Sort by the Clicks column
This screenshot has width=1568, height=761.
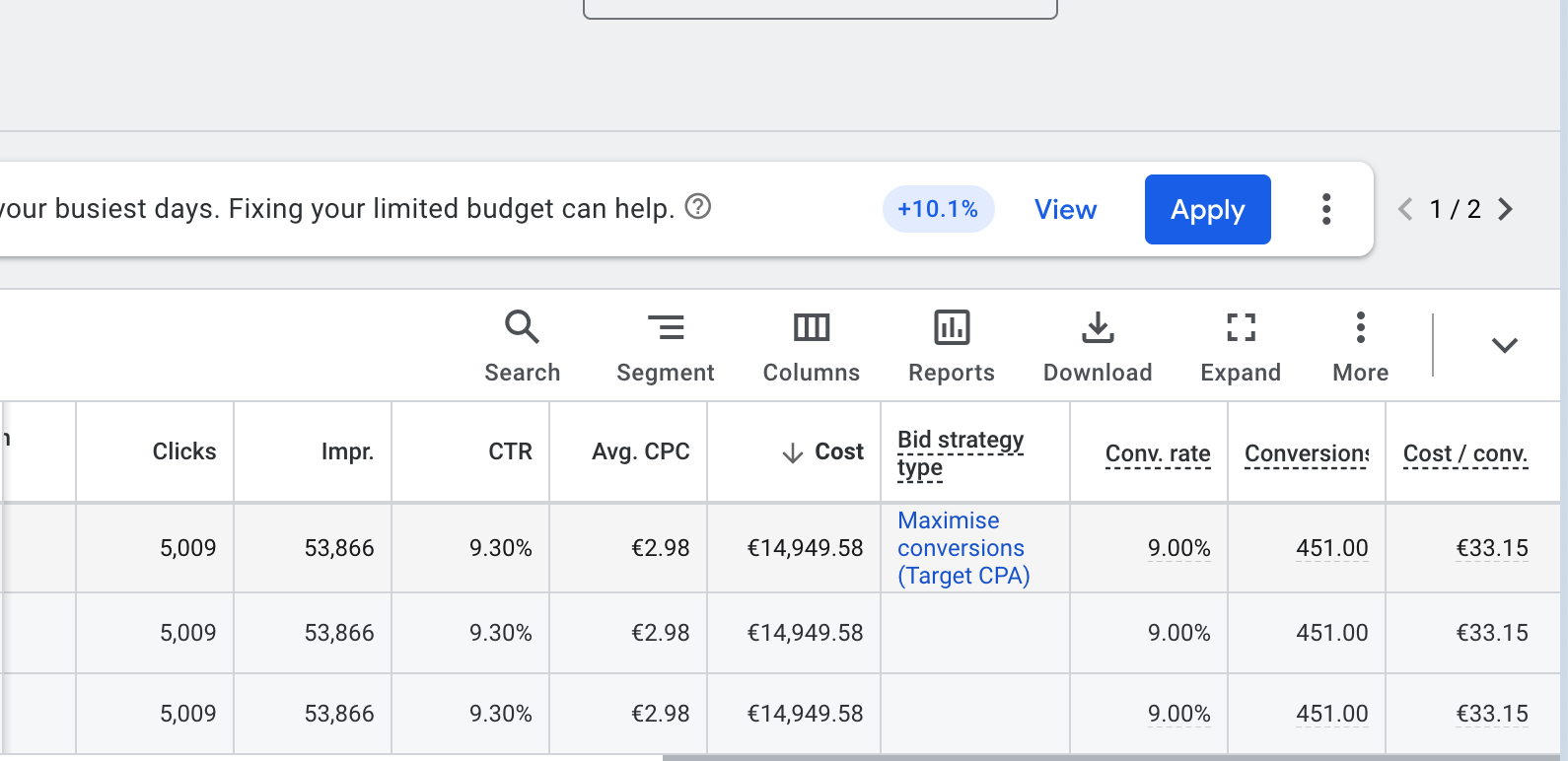pyautogui.click(x=184, y=451)
